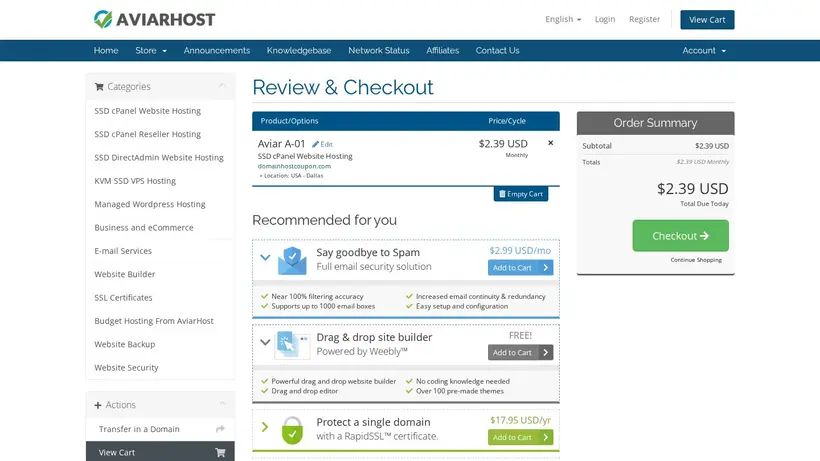Select KVM SSD VPS Hosting category
This screenshot has height=461, width=820.
pos(135,181)
